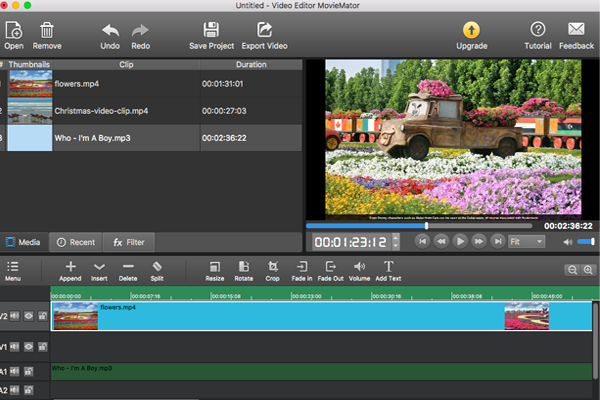The width and height of the screenshot is (600, 400).
Task: Switch to the Media tab
Action: click(x=24, y=242)
